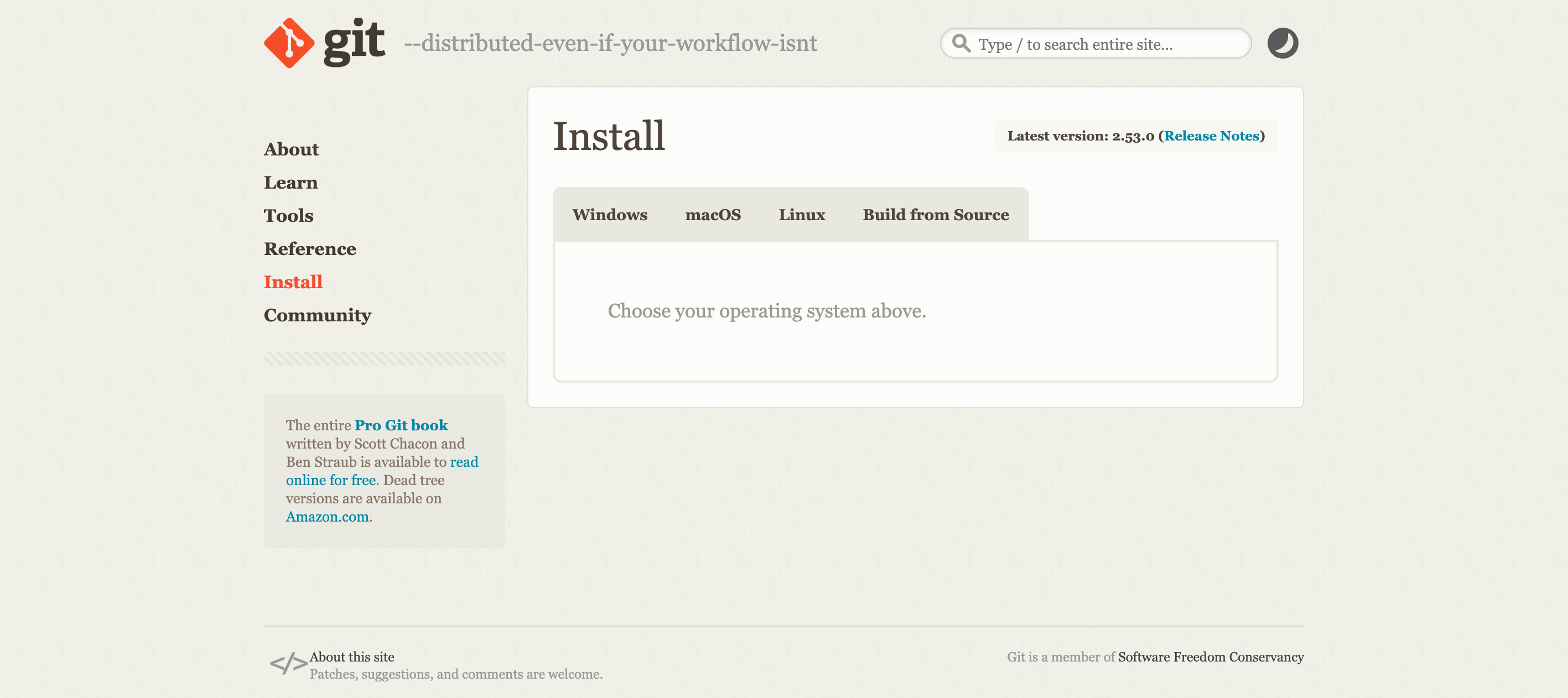Open the Reference sidebar item
The height and width of the screenshot is (698, 1568).
coord(310,249)
